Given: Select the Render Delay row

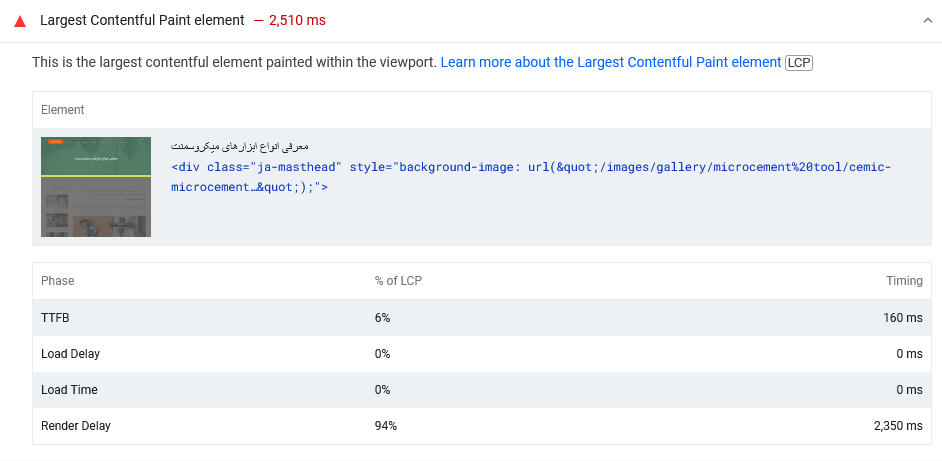Looking at the screenshot, I should [x=76, y=426].
